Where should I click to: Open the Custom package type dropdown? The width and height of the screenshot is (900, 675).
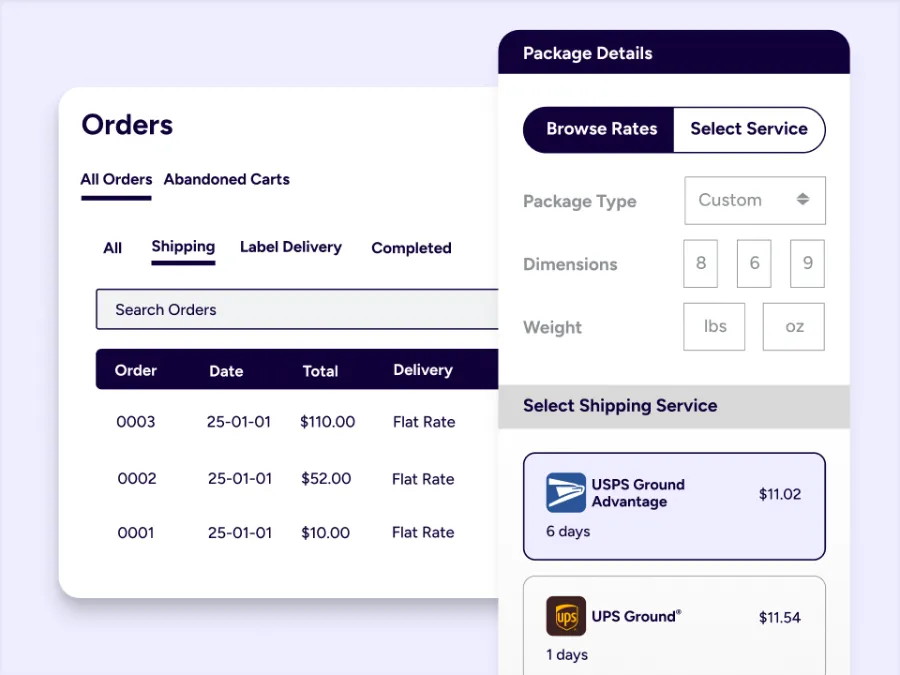754,200
